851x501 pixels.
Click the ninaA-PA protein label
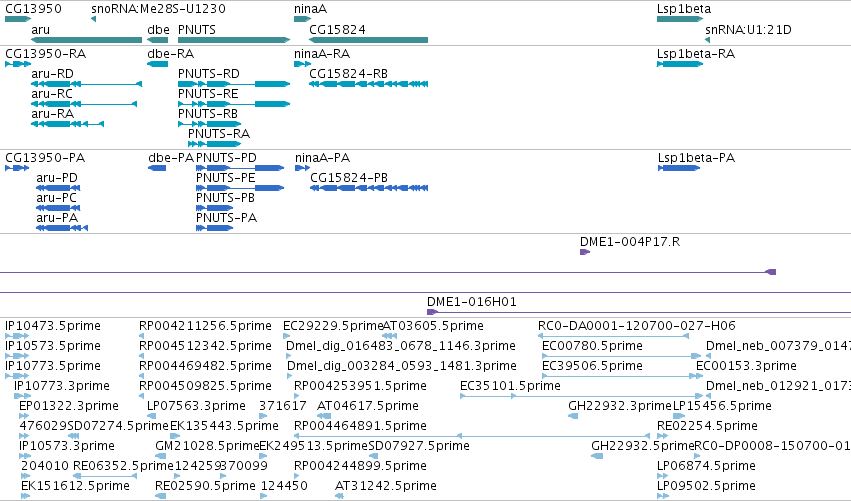coord(322,158)
